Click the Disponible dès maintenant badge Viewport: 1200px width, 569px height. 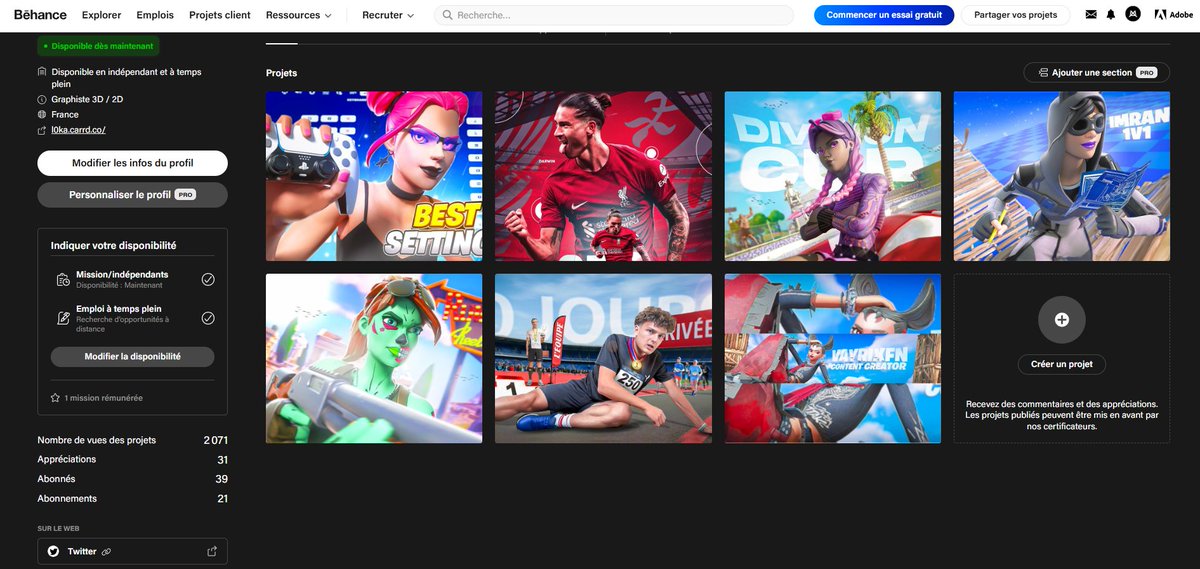coord(98,46)
